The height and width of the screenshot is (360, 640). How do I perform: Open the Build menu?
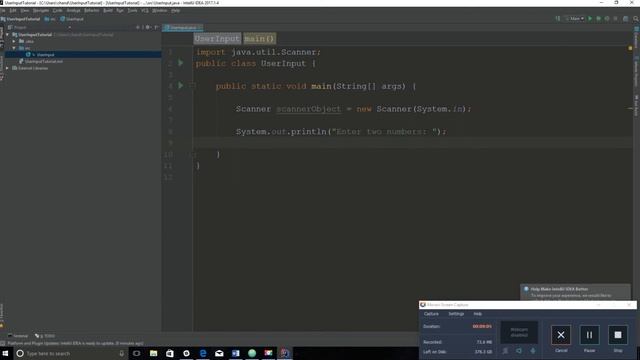tap(108, 11)
